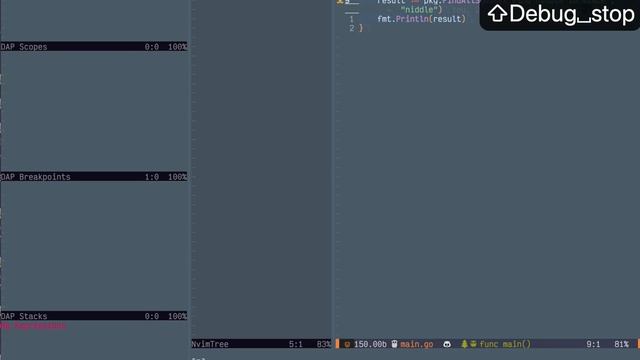Click the orange file size icon in statusline
The width and height of the screenshot is (640, 360).
347,344
